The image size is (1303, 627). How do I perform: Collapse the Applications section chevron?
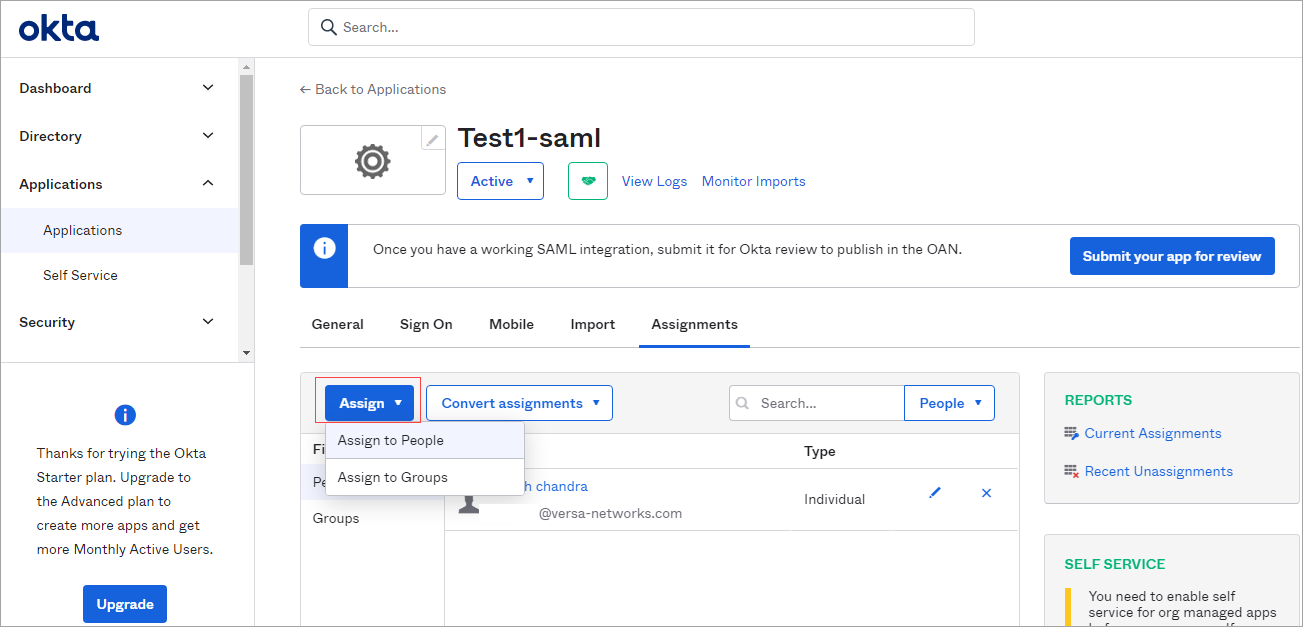coord(207,183)
